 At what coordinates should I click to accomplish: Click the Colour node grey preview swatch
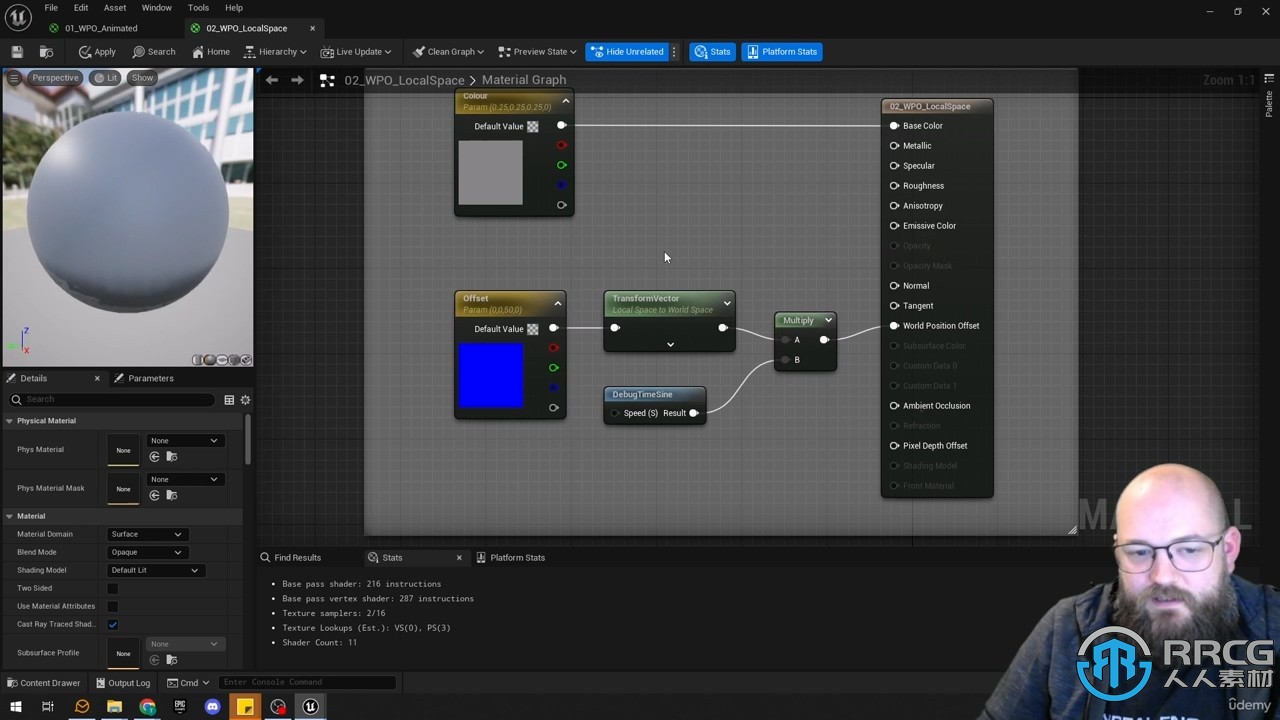click(490, 173)
